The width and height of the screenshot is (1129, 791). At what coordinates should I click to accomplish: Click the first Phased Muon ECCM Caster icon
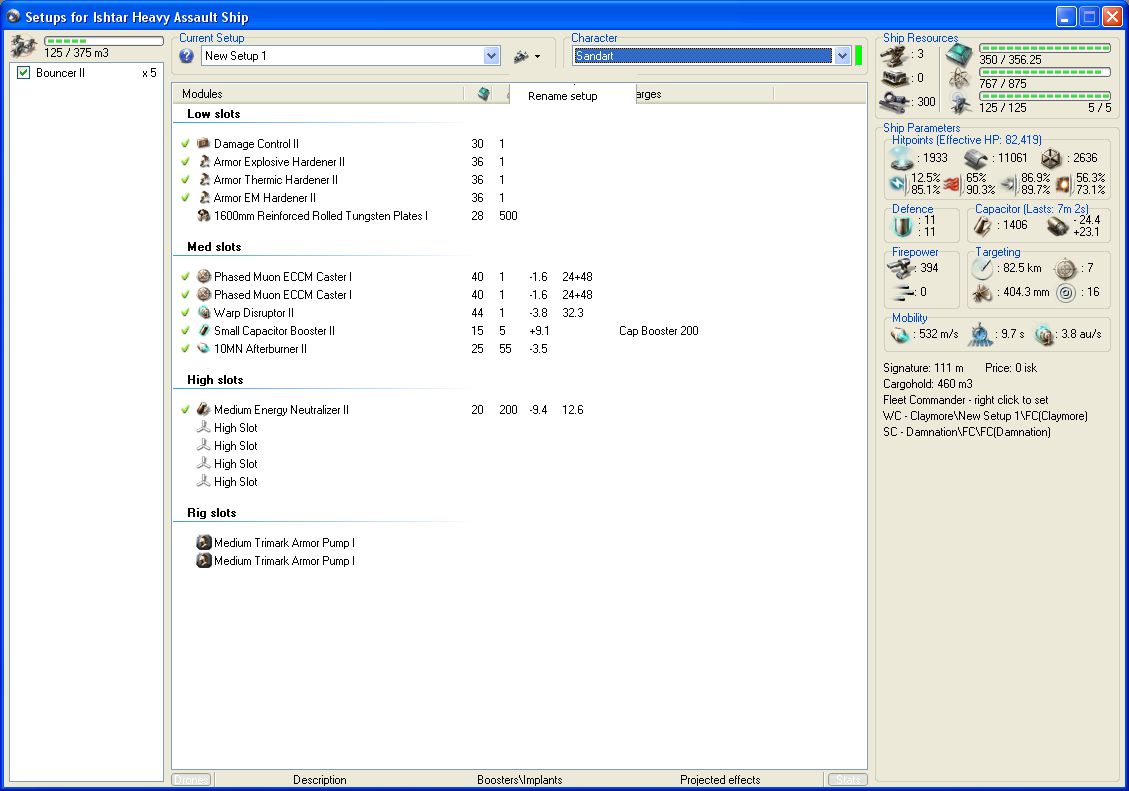tap(204, 276)
